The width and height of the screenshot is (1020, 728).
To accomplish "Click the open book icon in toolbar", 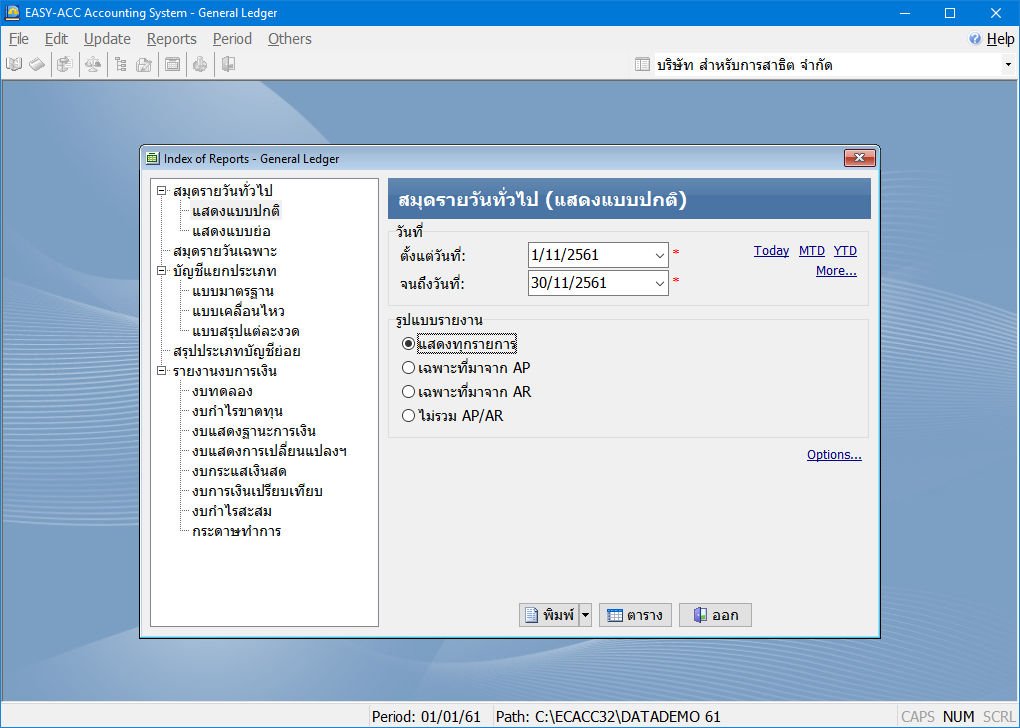I will pyautogui.click(x=14, y=65).
